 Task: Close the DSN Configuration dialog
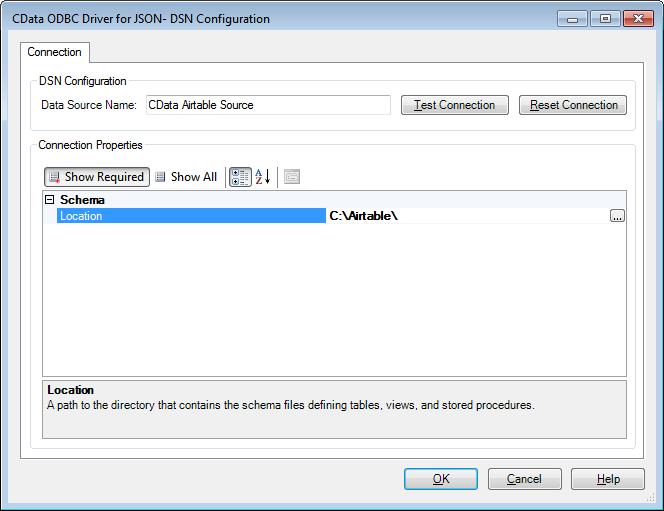coord(636,19)
